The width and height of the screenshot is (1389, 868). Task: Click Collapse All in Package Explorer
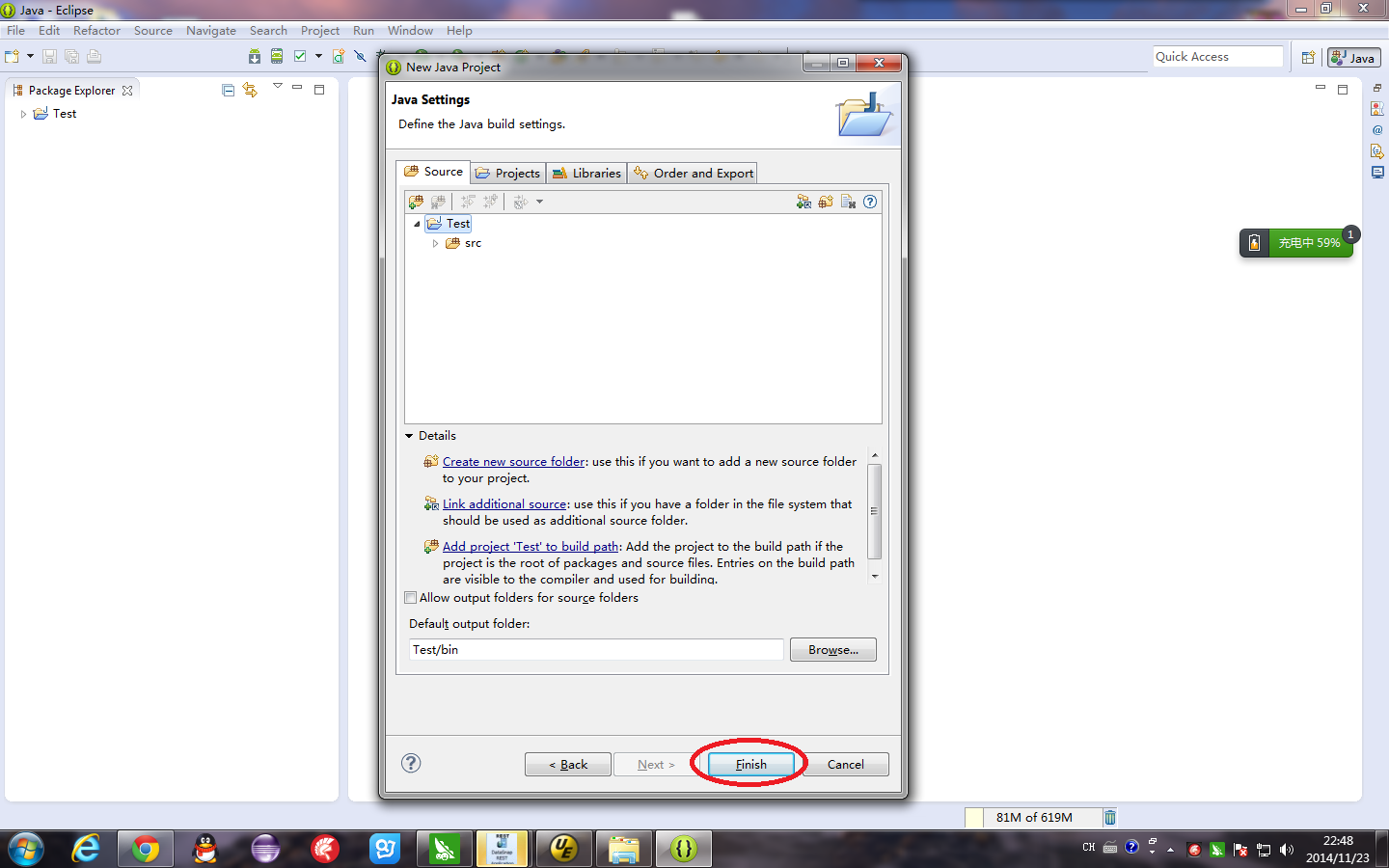tap(229, 90)
